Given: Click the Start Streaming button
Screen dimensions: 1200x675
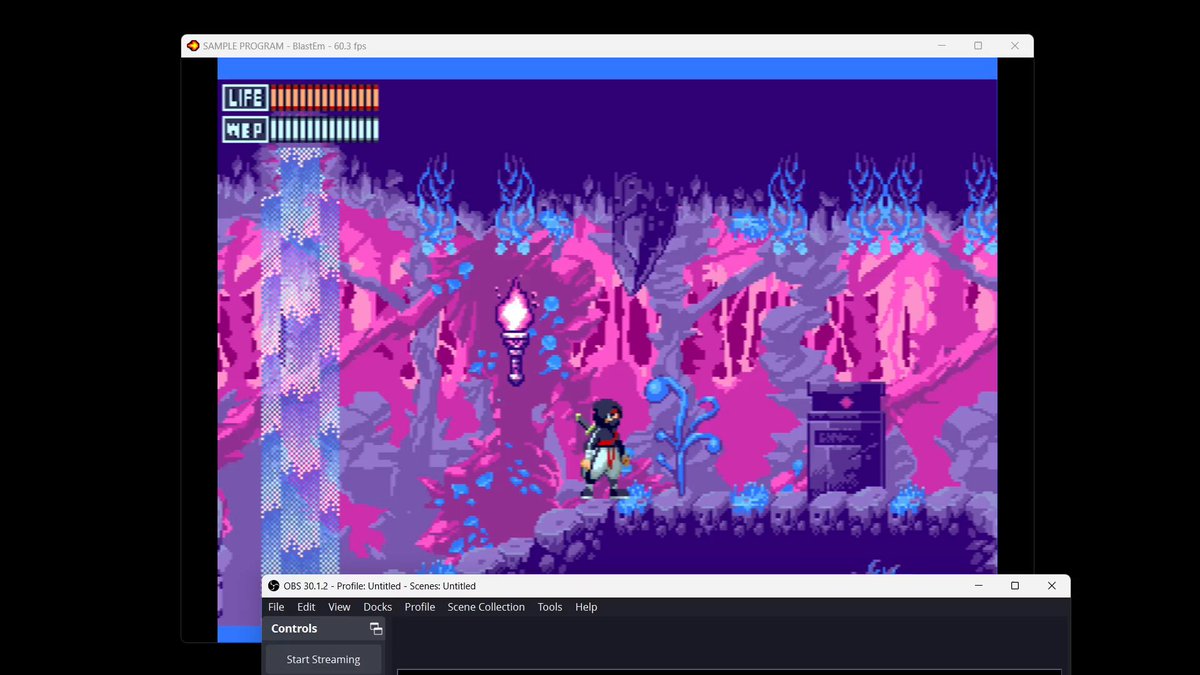Looking at the screenshot, I should (x=323, y=660).
